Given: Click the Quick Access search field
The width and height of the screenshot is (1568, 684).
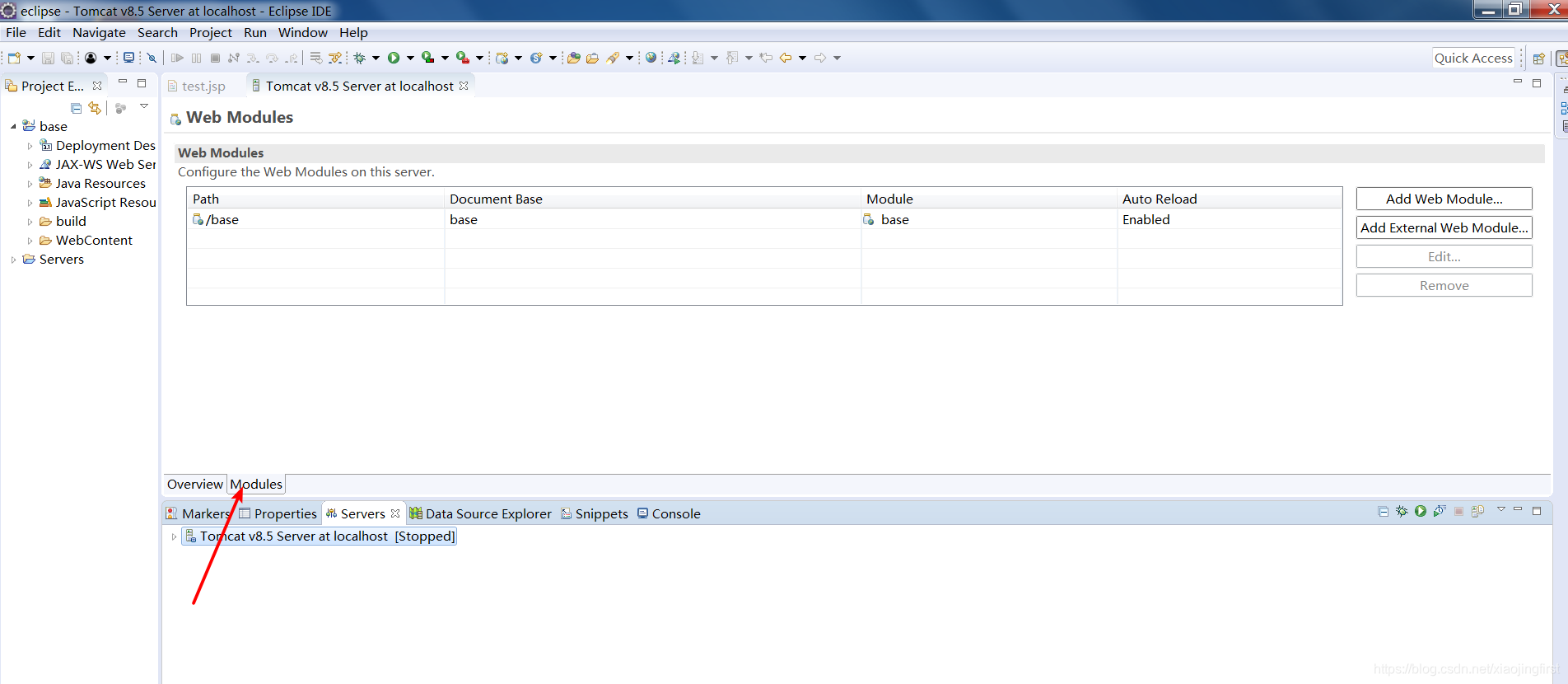Looking at the screenshot, I should tap(1473, 58).
